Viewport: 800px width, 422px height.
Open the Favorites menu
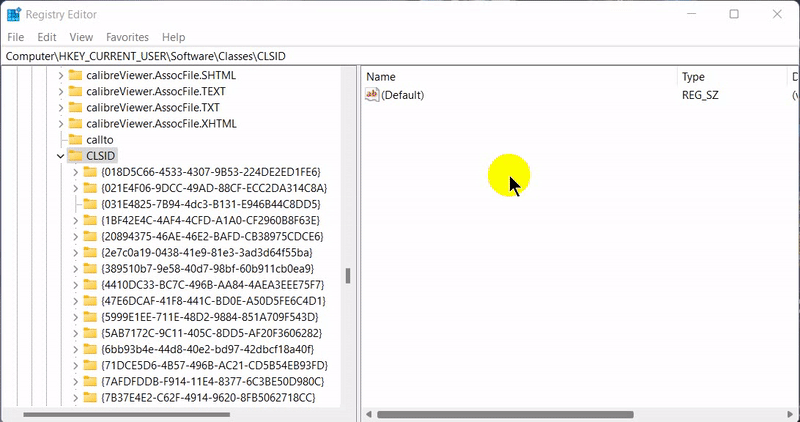127,37
